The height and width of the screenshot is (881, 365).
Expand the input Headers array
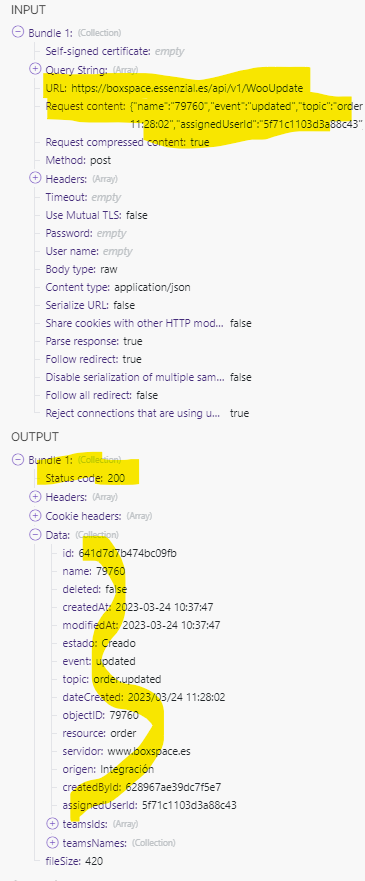(x=35, y=179)
